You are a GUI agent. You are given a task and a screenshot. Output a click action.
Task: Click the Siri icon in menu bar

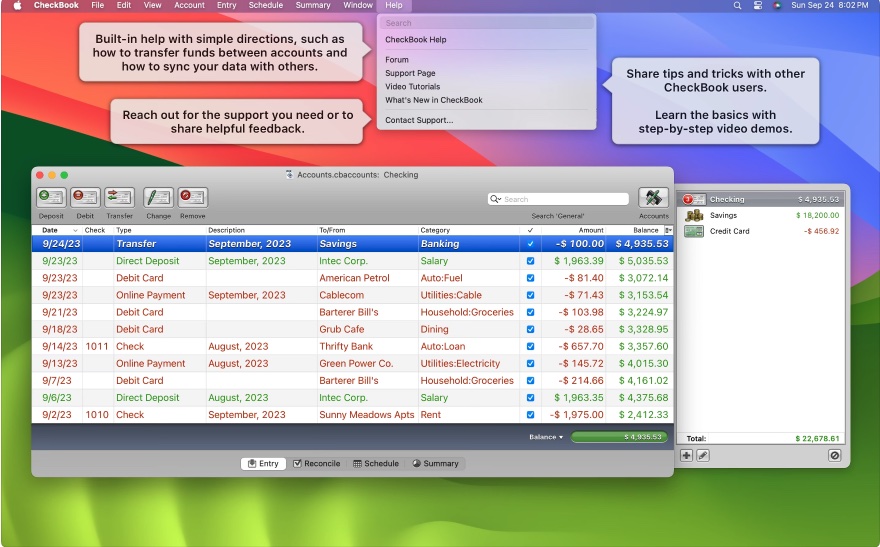coord(777,5)
